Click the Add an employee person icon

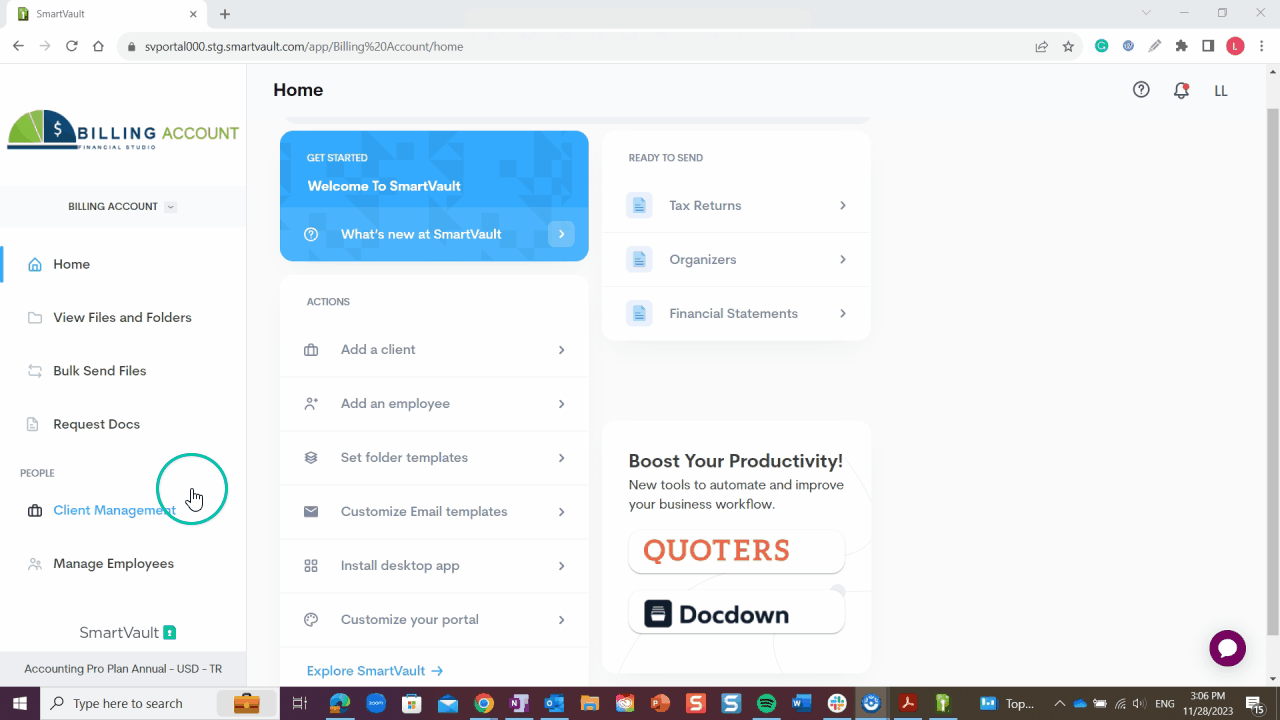(x=311, y=404)
